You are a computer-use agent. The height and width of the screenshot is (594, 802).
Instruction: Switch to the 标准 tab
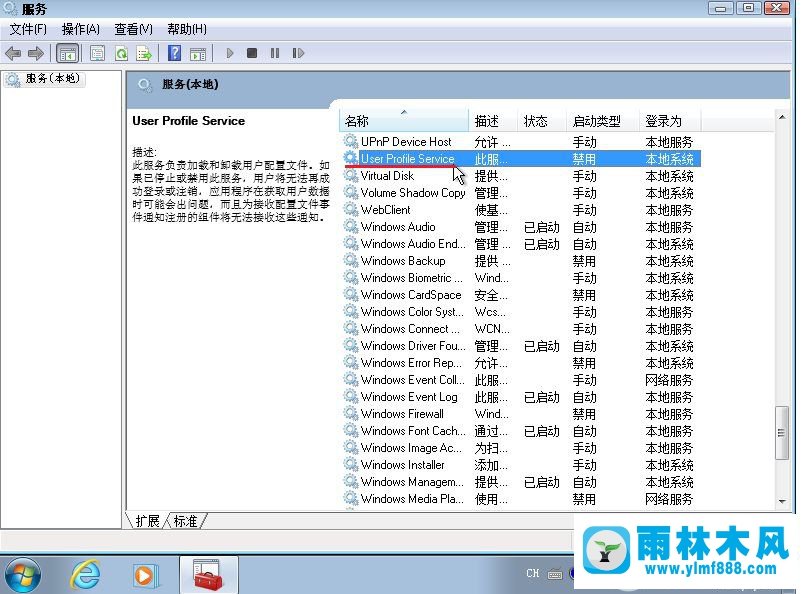[186, 521]
